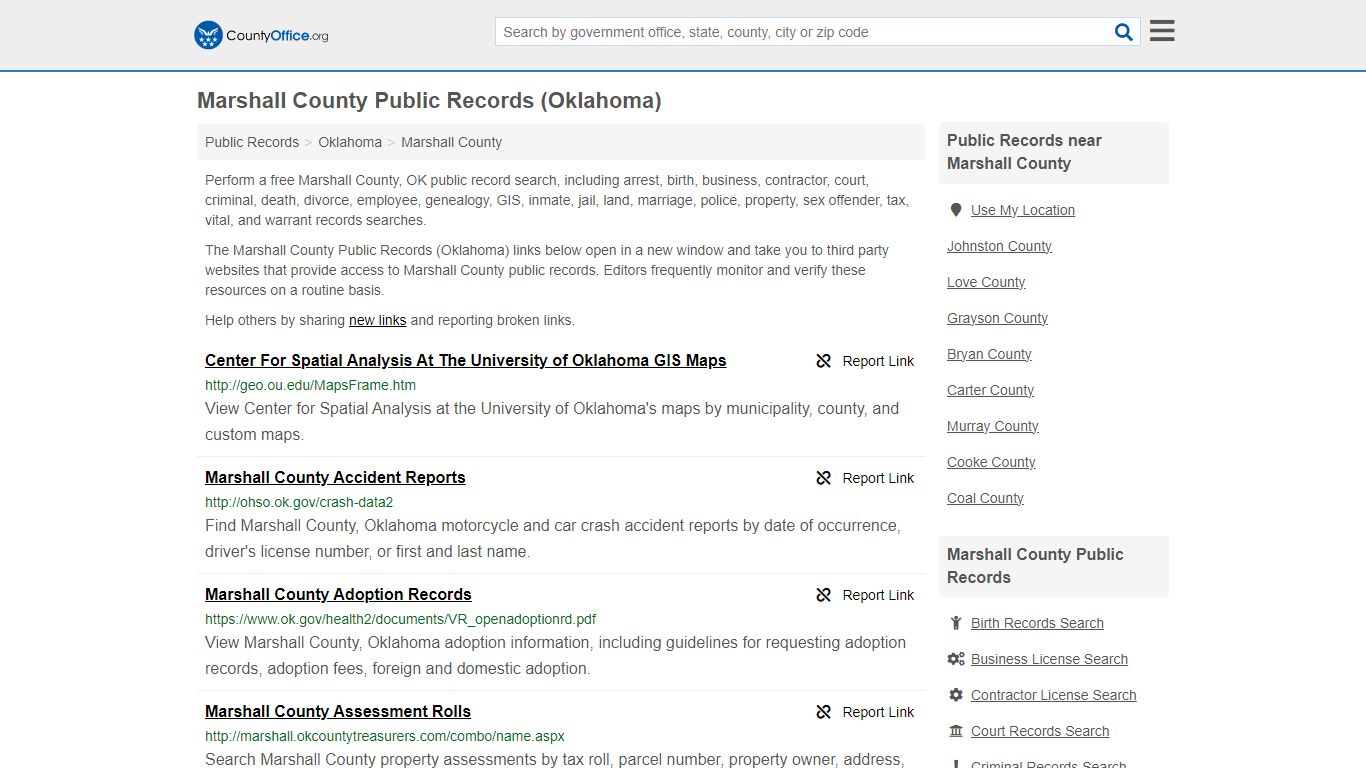This screenshot has height=768, width=1366.
Task: Open Contractor License Search
Action: tap(1053, 695)
